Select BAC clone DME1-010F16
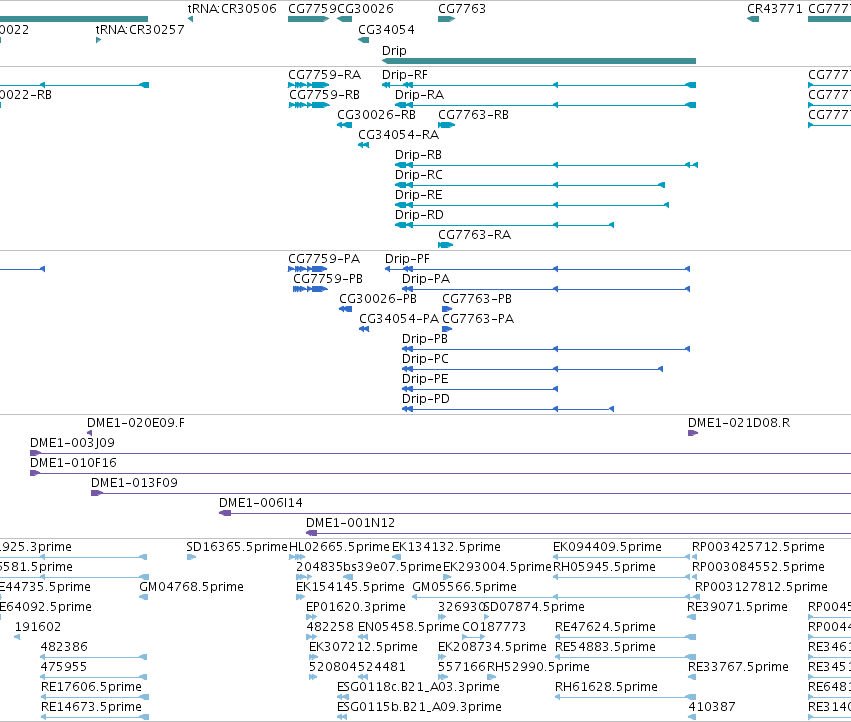The width and height of the screenshot is (851, 722). pyautogui.click(x=440, y=473)
